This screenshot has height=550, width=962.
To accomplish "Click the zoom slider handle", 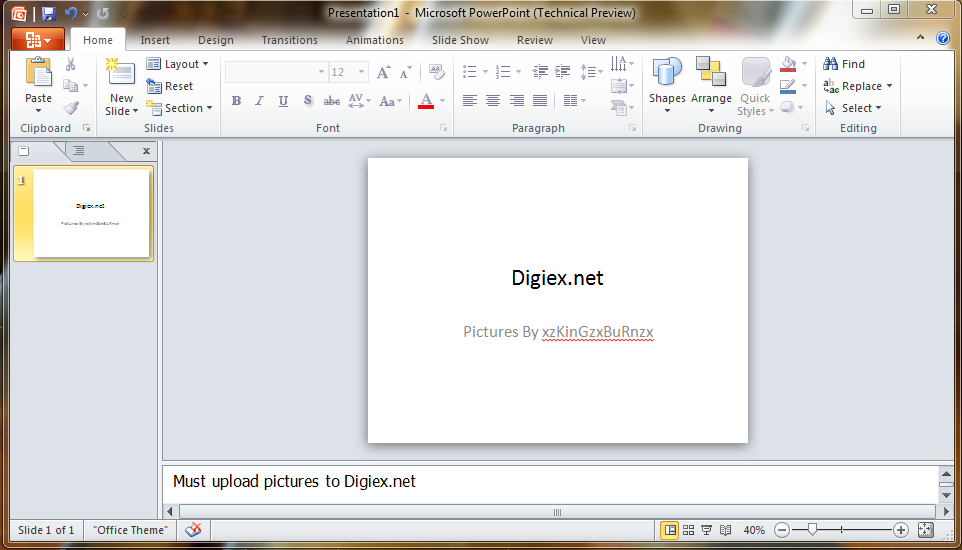I will (x=812, y=529).
